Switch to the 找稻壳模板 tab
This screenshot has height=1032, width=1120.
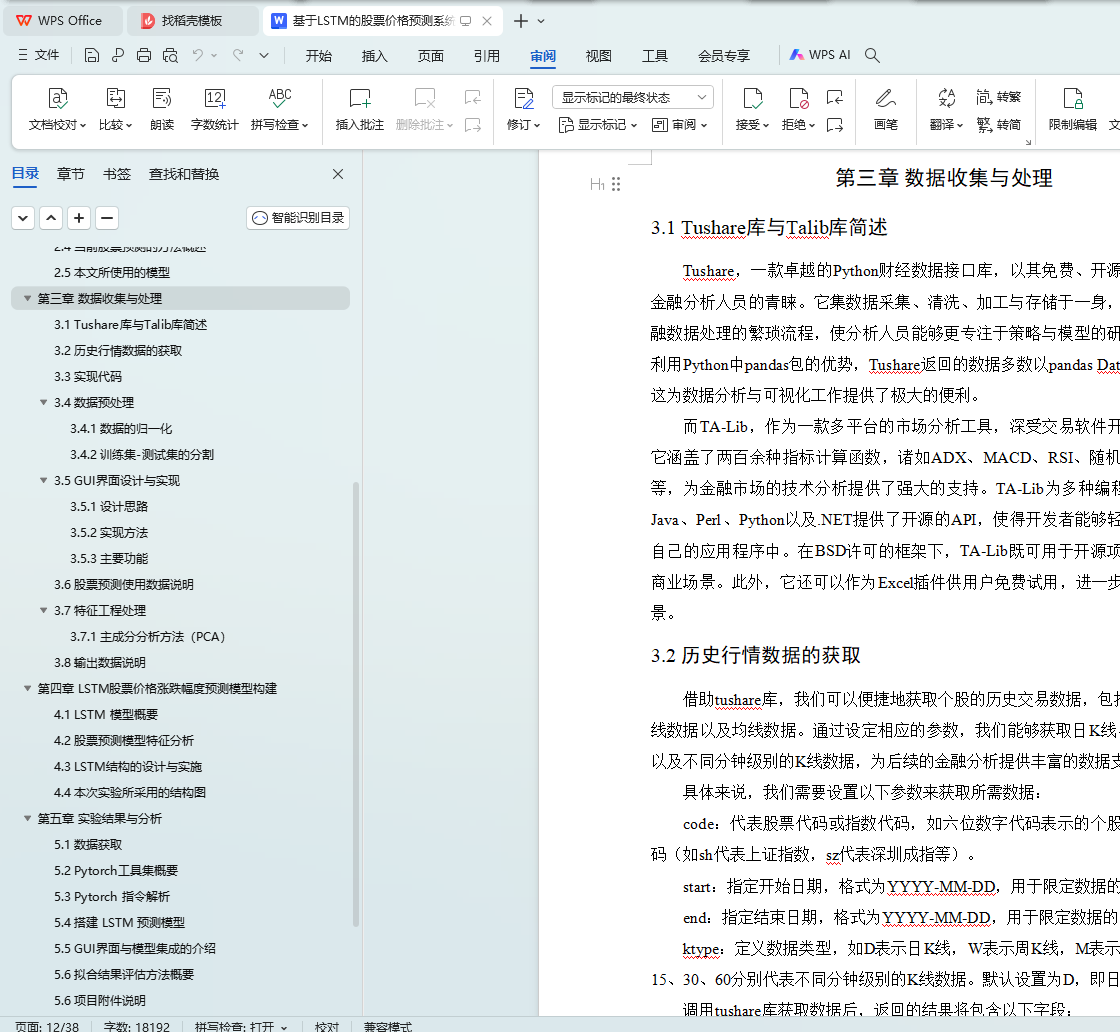click(x=193, y=21)
